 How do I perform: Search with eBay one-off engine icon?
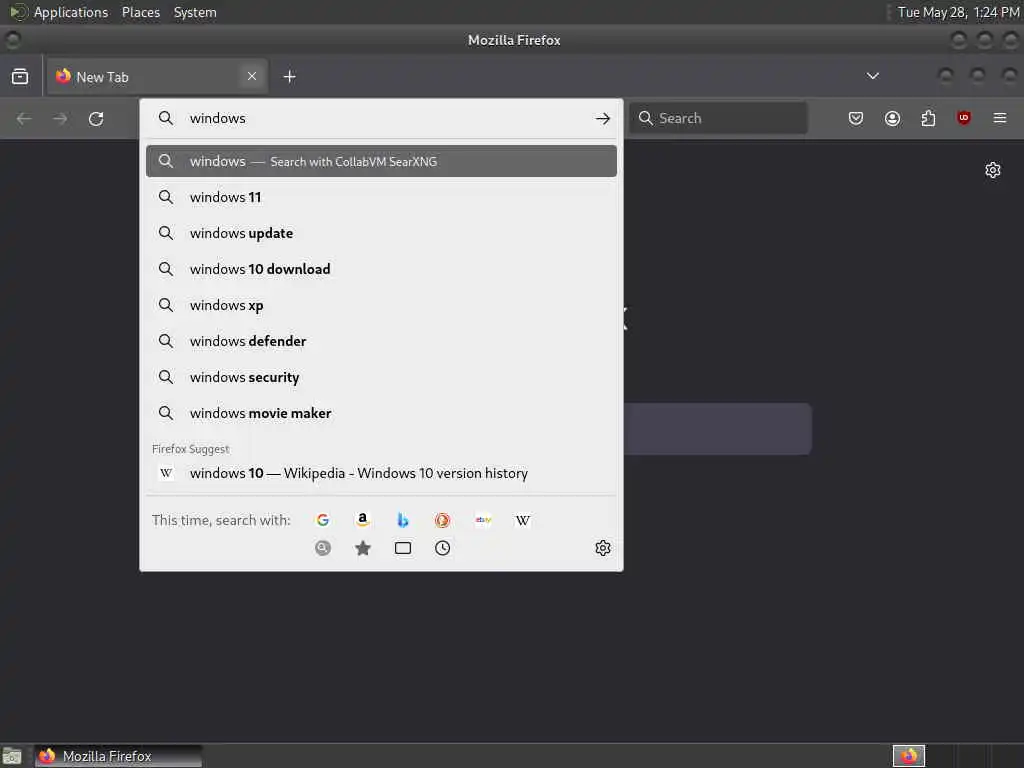(483, 520)
